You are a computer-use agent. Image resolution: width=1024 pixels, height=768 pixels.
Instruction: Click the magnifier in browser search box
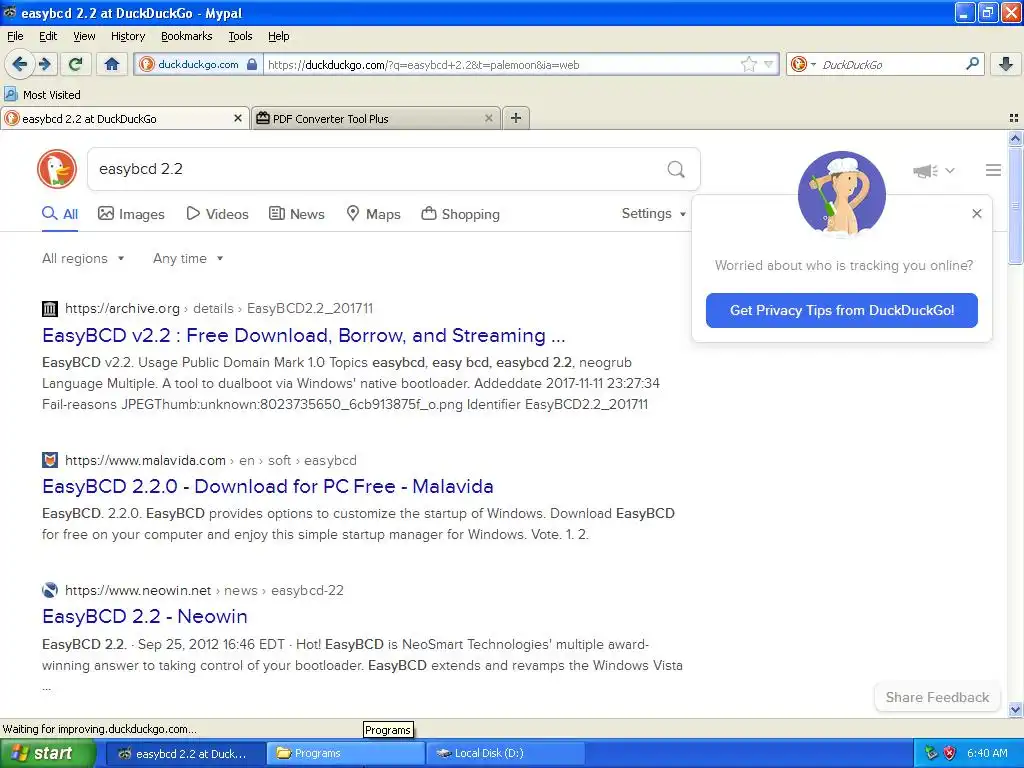coord(972,64)
